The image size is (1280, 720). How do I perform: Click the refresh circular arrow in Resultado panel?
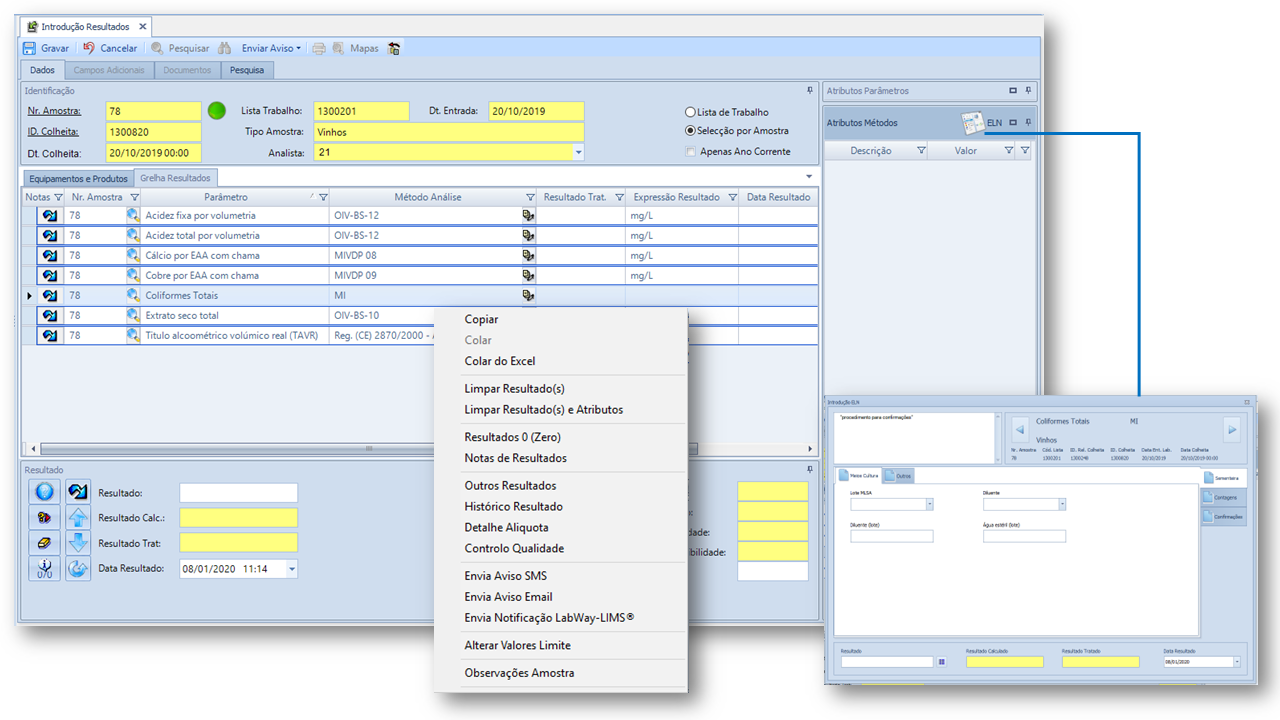tap(78, 569)
